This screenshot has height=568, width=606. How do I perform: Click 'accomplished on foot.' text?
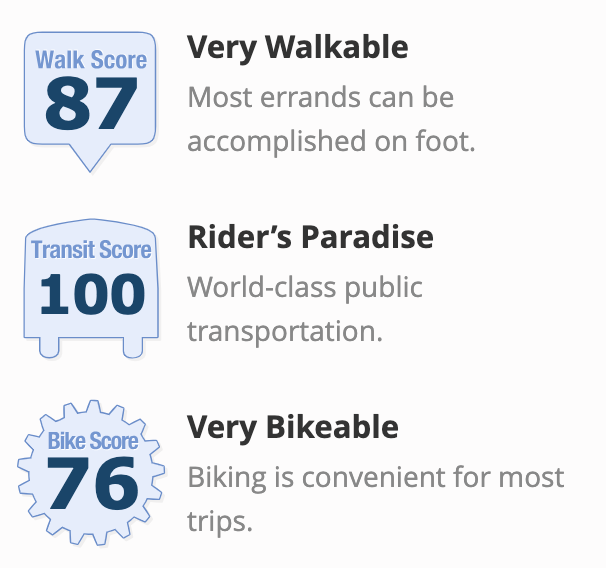331,141
